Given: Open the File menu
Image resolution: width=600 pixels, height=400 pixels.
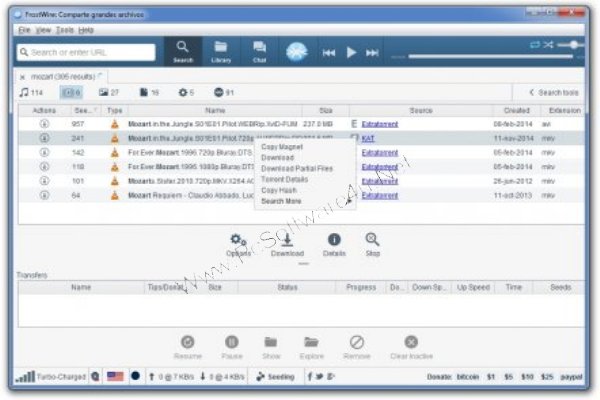Looking at the screenshot, I should tap(24, 30).
